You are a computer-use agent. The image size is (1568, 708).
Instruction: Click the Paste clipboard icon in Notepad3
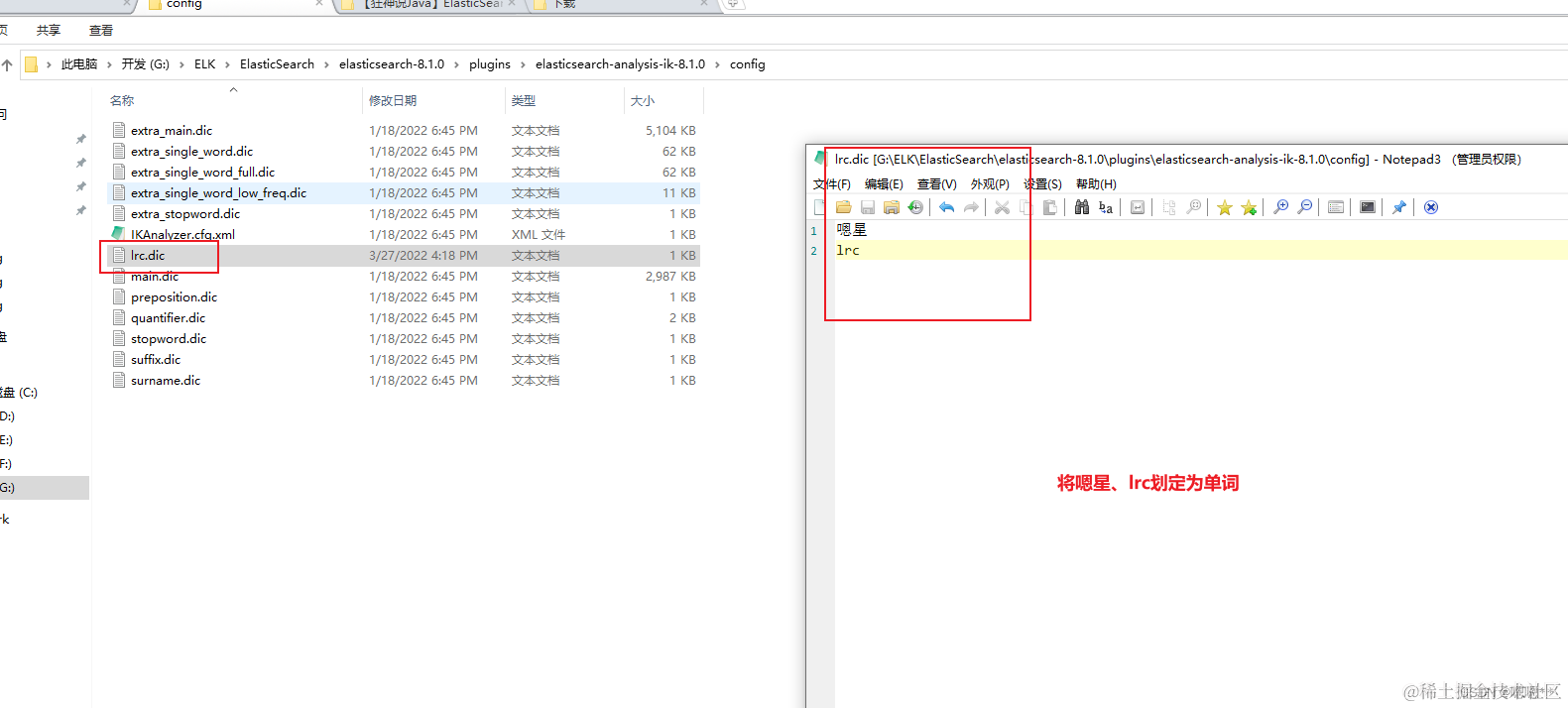pos(1049,207)
